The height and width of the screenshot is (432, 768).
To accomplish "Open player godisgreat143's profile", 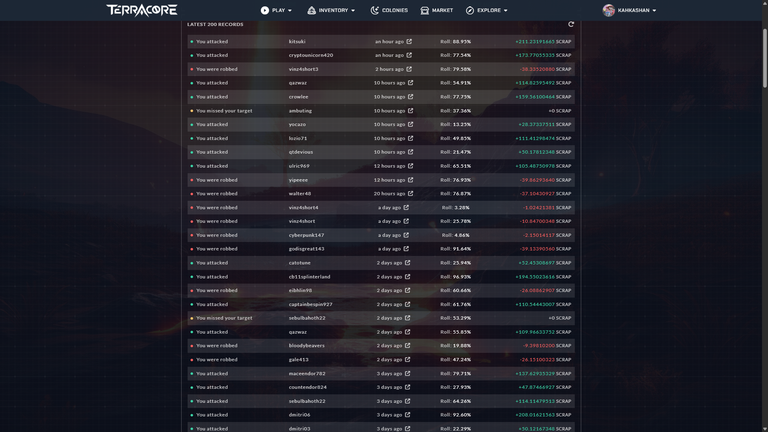I will pyautogui.click(x=306, y=249).
